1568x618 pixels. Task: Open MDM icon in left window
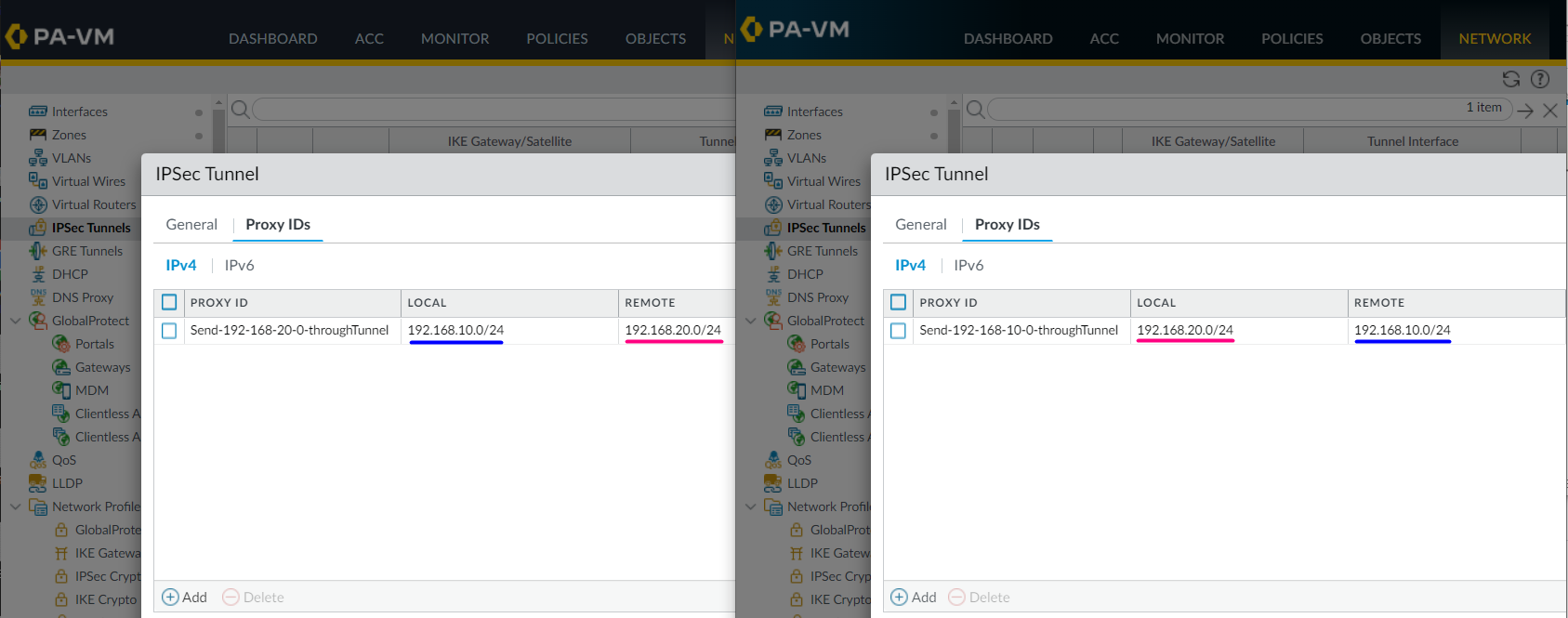[61, 390]
